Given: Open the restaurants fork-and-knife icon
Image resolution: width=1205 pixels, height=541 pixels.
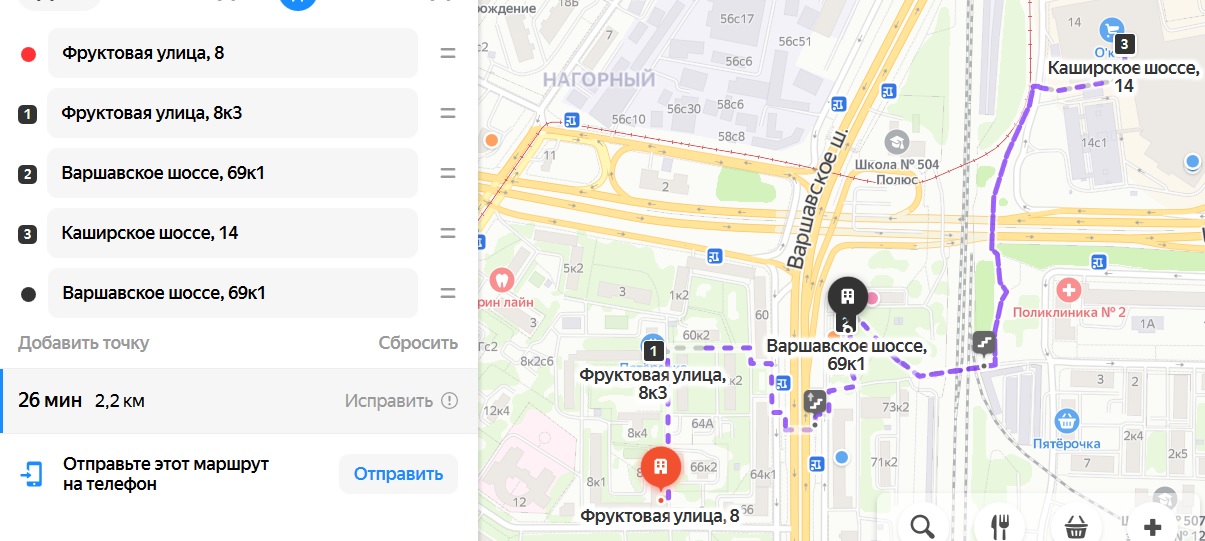Looking at the screenshot, I should (x=999, y=526).
